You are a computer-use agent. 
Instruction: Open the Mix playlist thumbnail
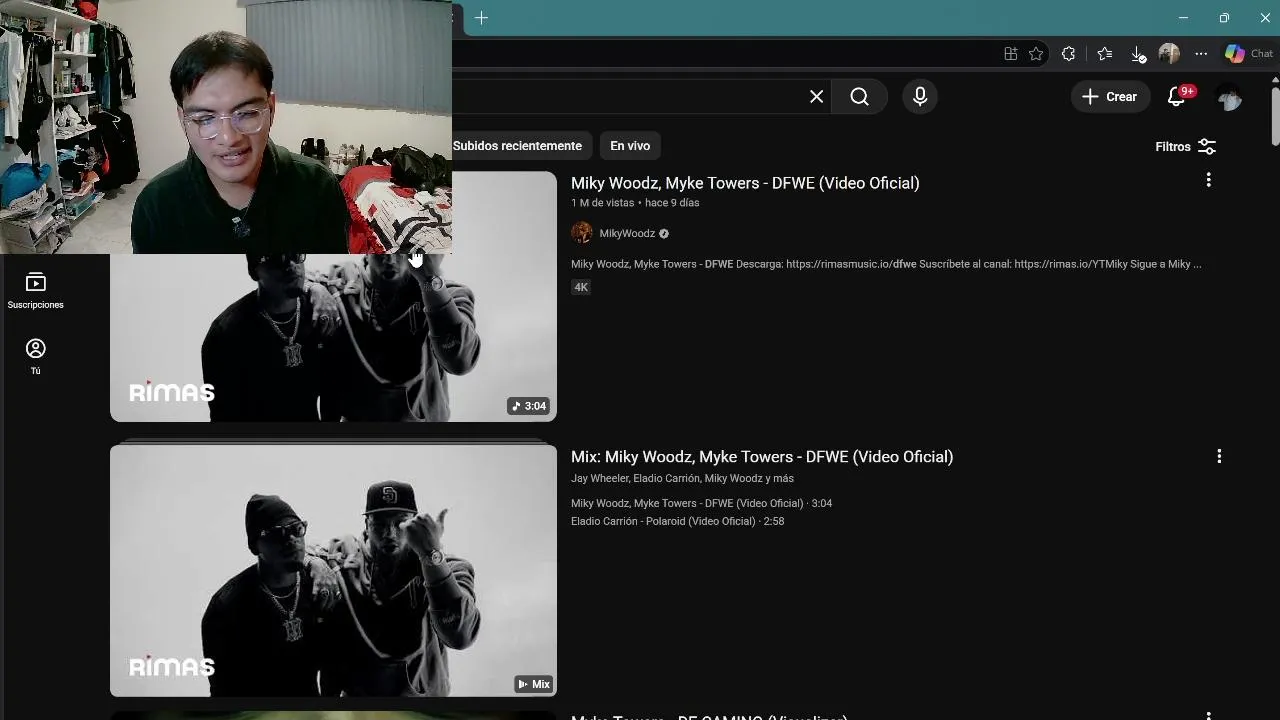tap(333, 570)
